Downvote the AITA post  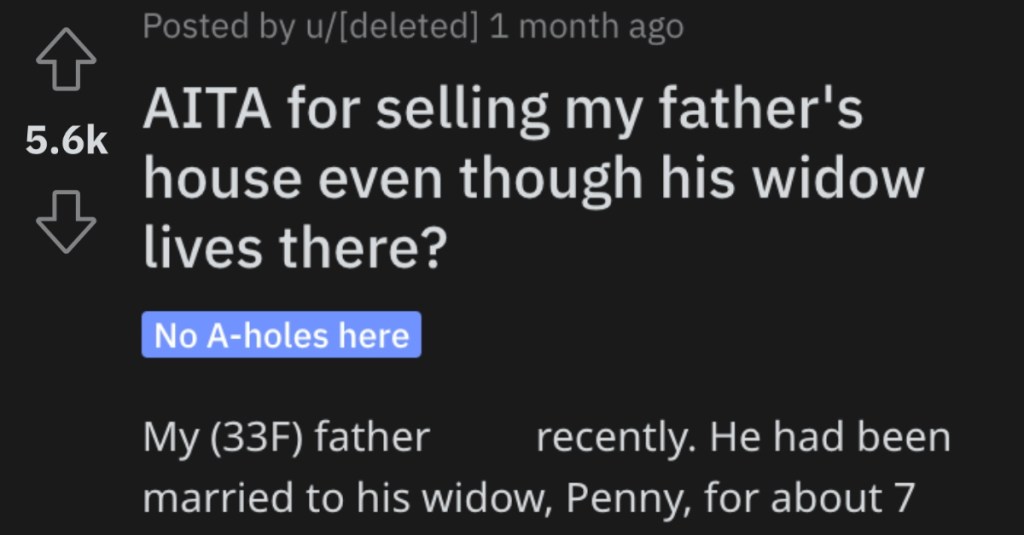(66, 221)
